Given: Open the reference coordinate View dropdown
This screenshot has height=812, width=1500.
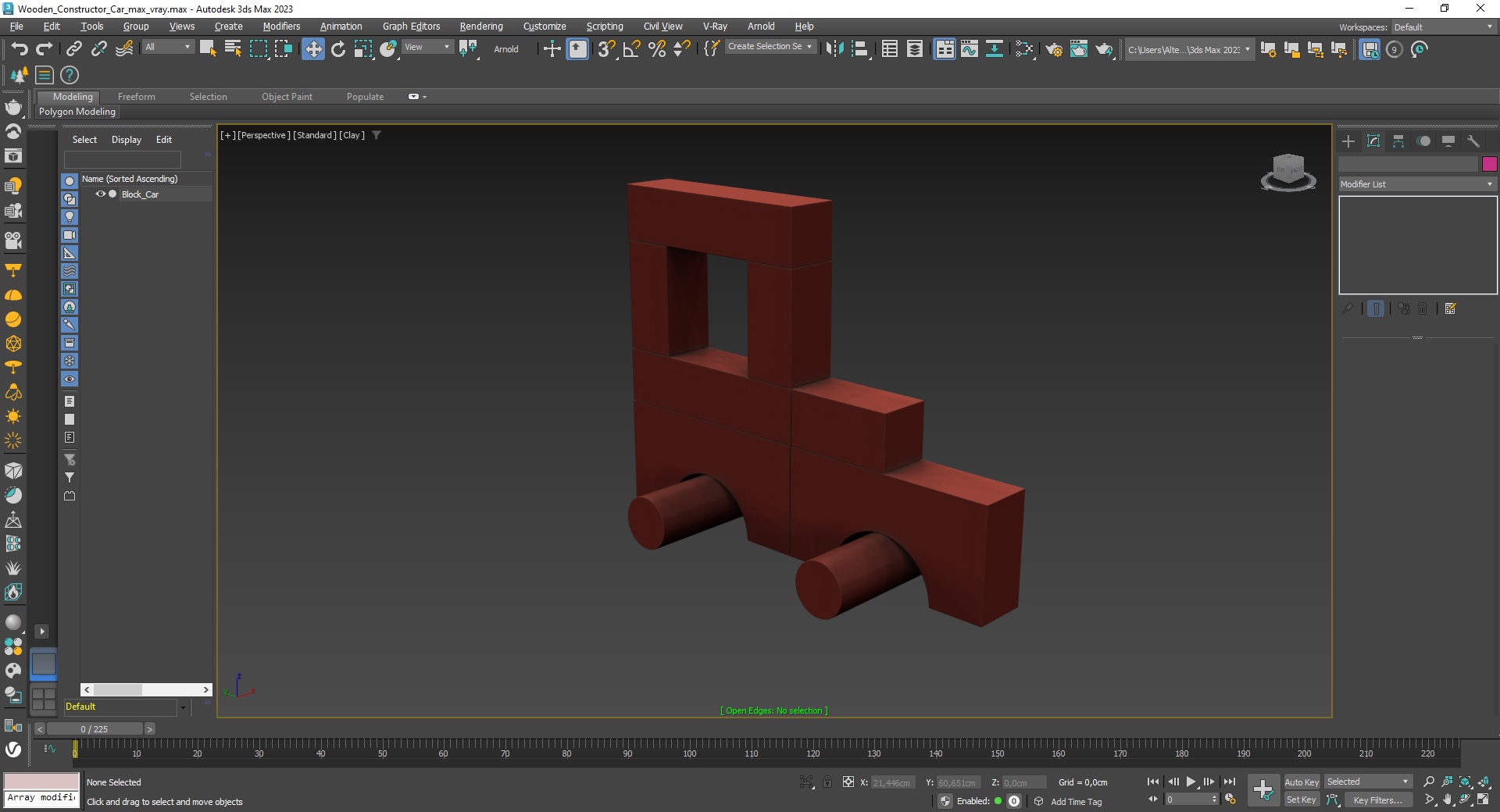Looking at the screenshot, I should pyautogui.click(x=427, y=47).
